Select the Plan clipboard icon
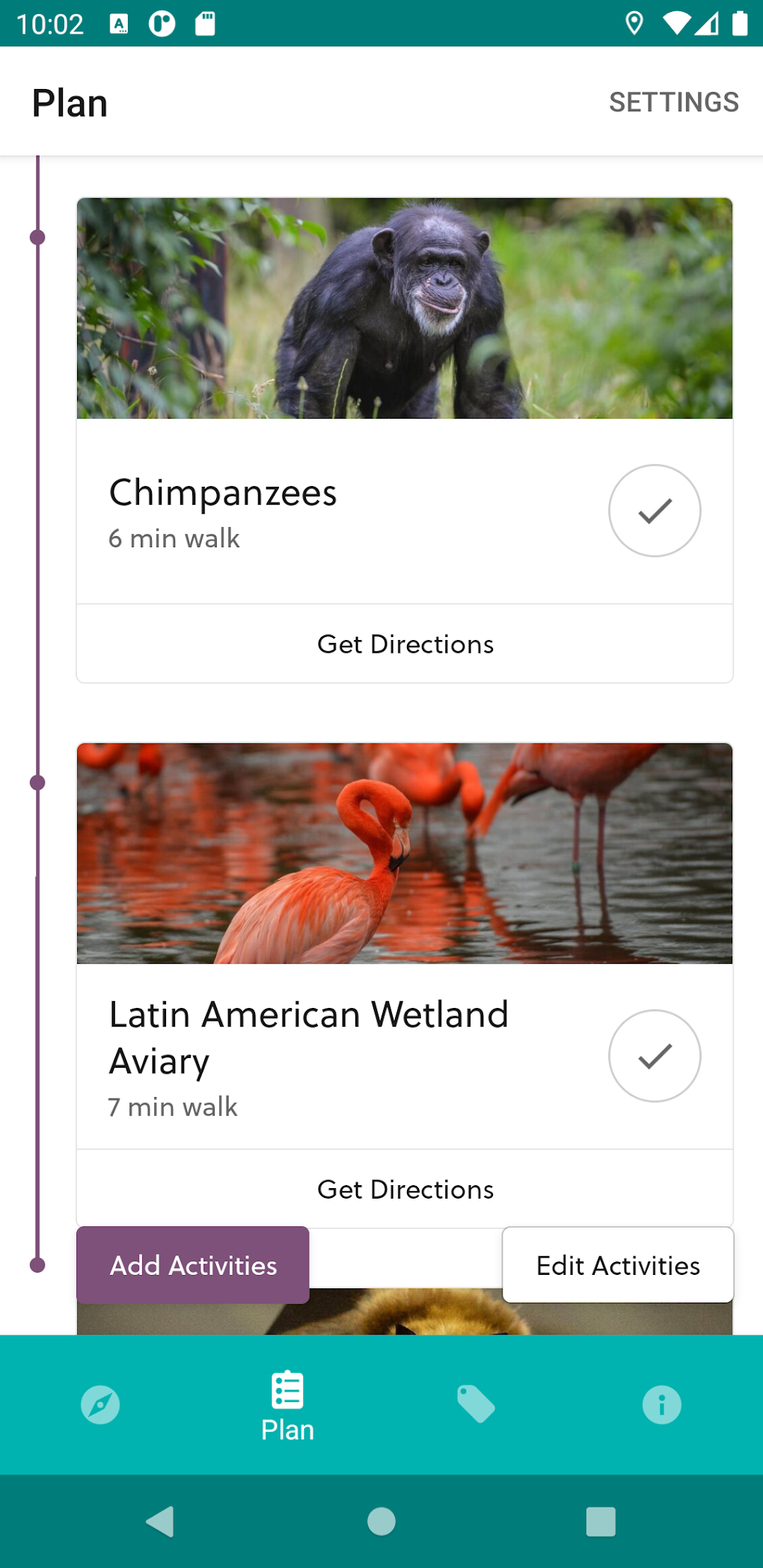This screenshot has height=1568, width=763. click(287, 1391)
